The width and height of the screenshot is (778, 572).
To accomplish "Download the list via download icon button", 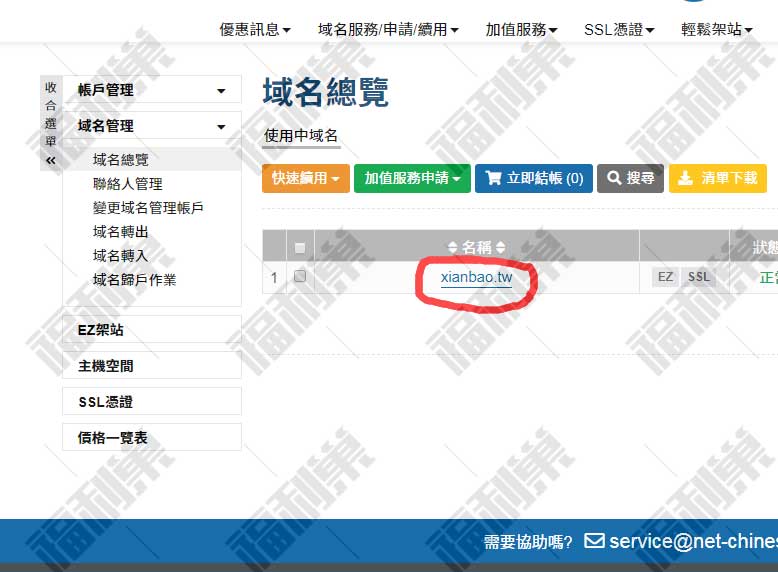I will pyautogui.click(x=717, y=179).
